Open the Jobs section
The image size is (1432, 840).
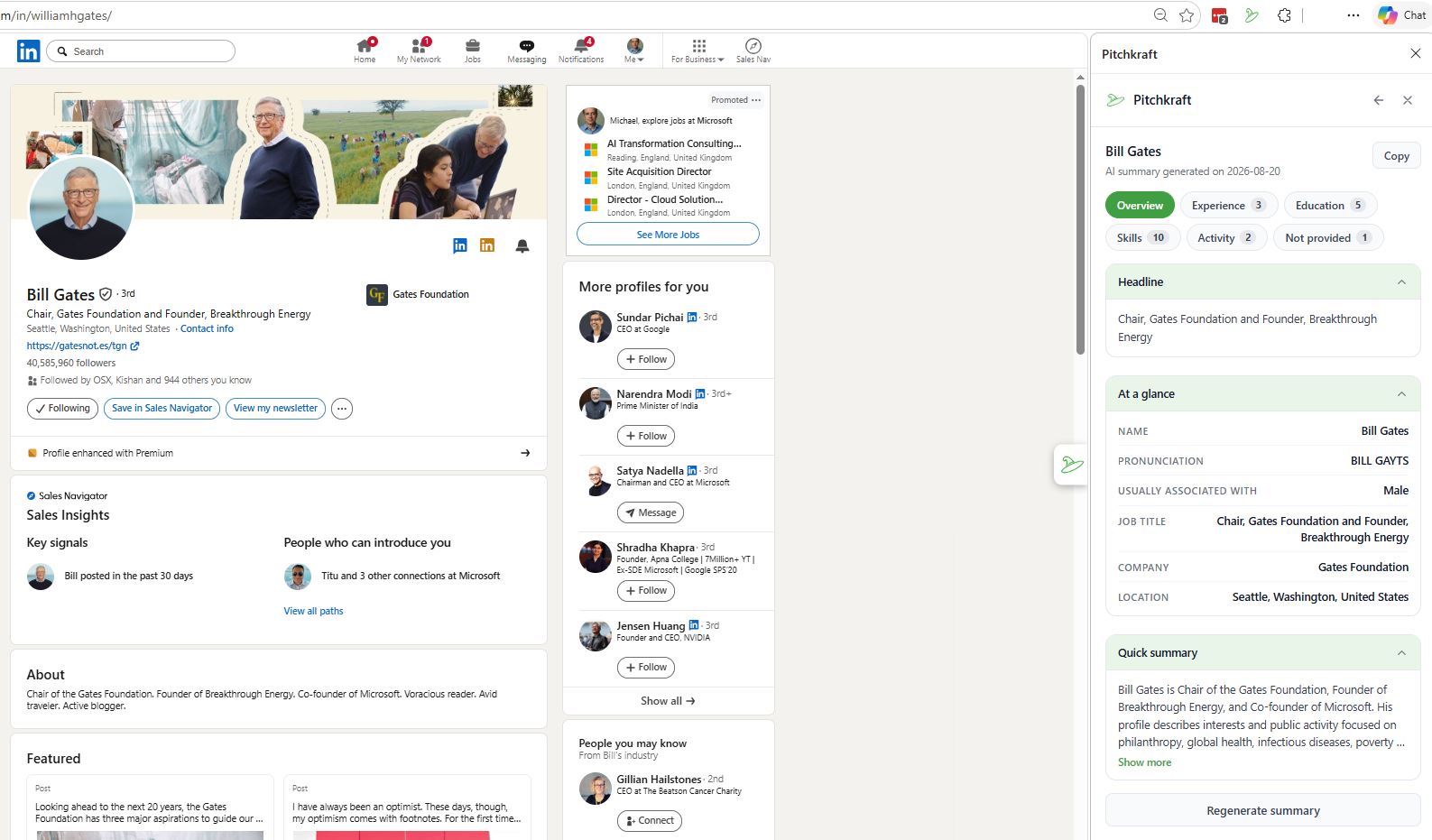[473, 51]
